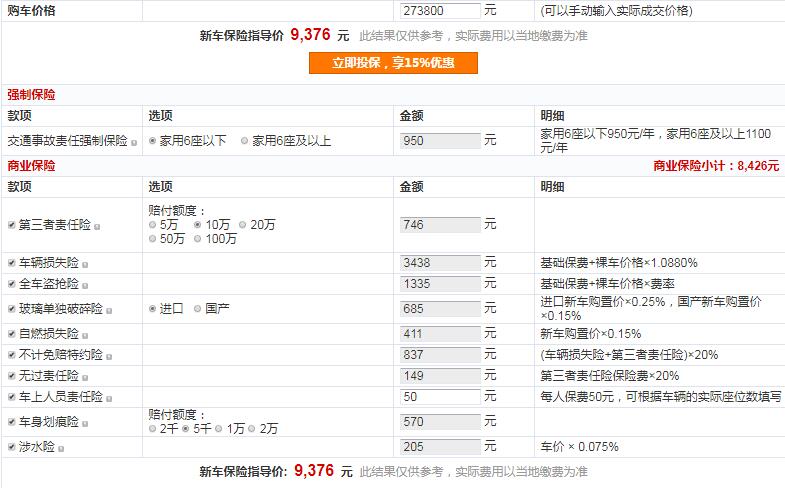This screenshot has height=488, width=785.
Task: Click the 车价 × 0.075% detail text
Action: click(x=579, y=447)
